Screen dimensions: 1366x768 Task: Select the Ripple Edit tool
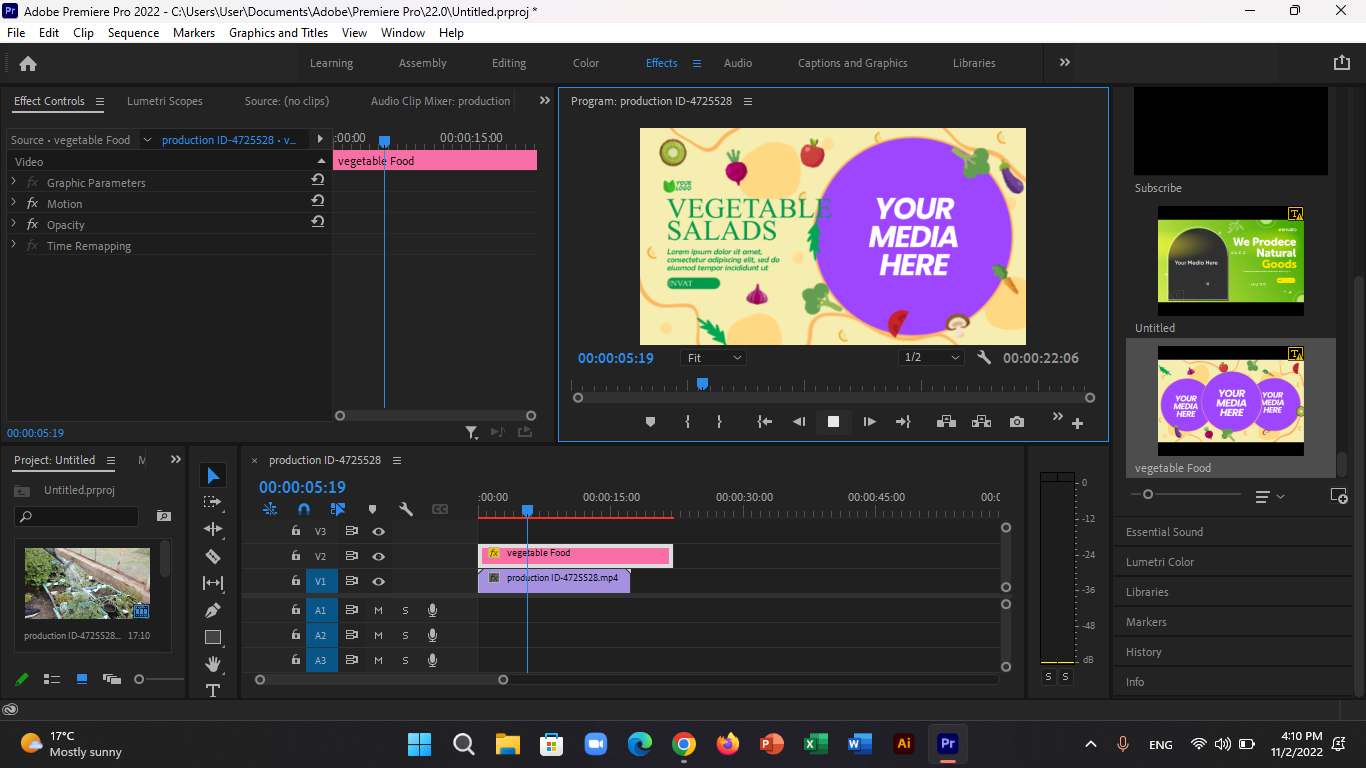point(213,529)
